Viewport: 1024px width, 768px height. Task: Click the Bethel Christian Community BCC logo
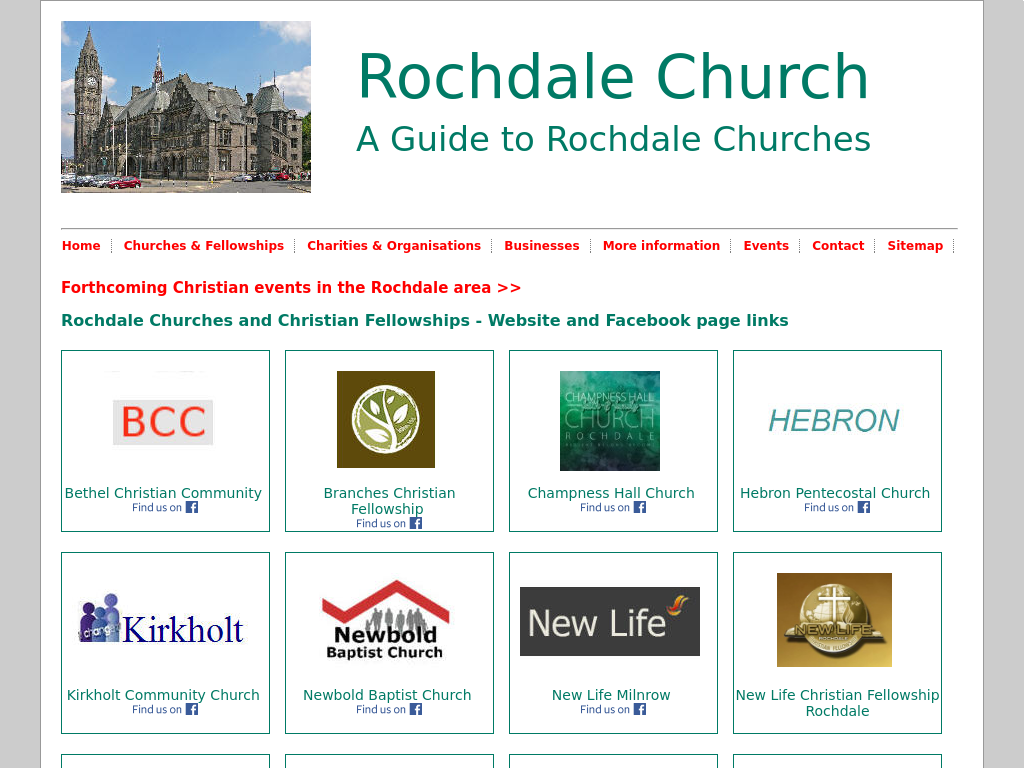pyautogui.click(x=163, y=422)
